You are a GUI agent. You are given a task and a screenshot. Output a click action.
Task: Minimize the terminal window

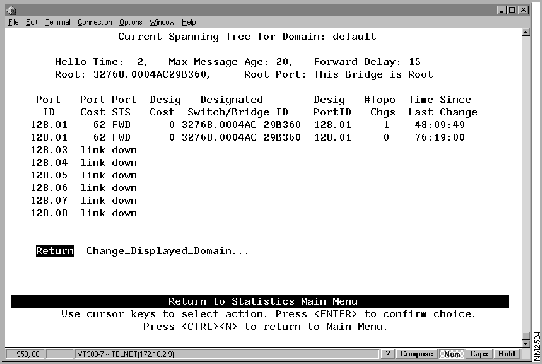coord(502,10)
